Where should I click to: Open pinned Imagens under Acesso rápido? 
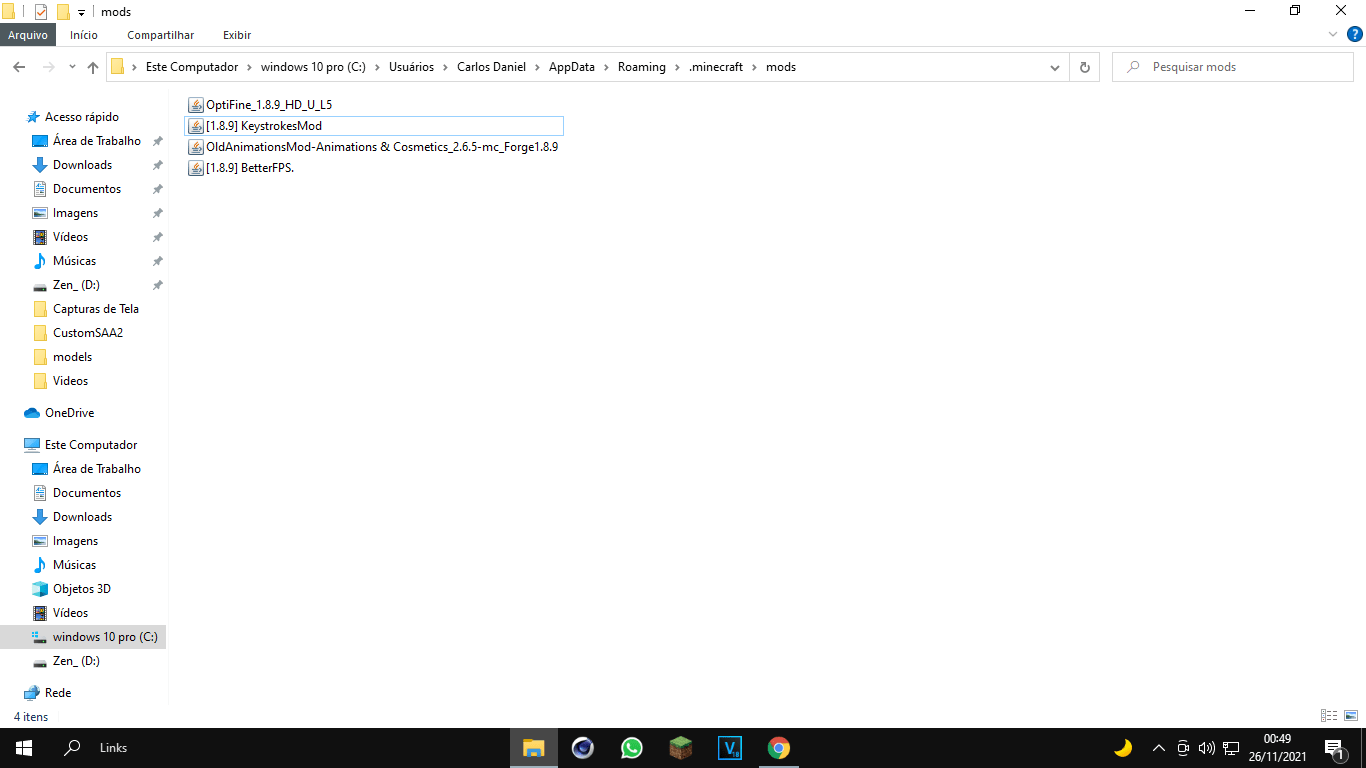(x=75, y=213)
